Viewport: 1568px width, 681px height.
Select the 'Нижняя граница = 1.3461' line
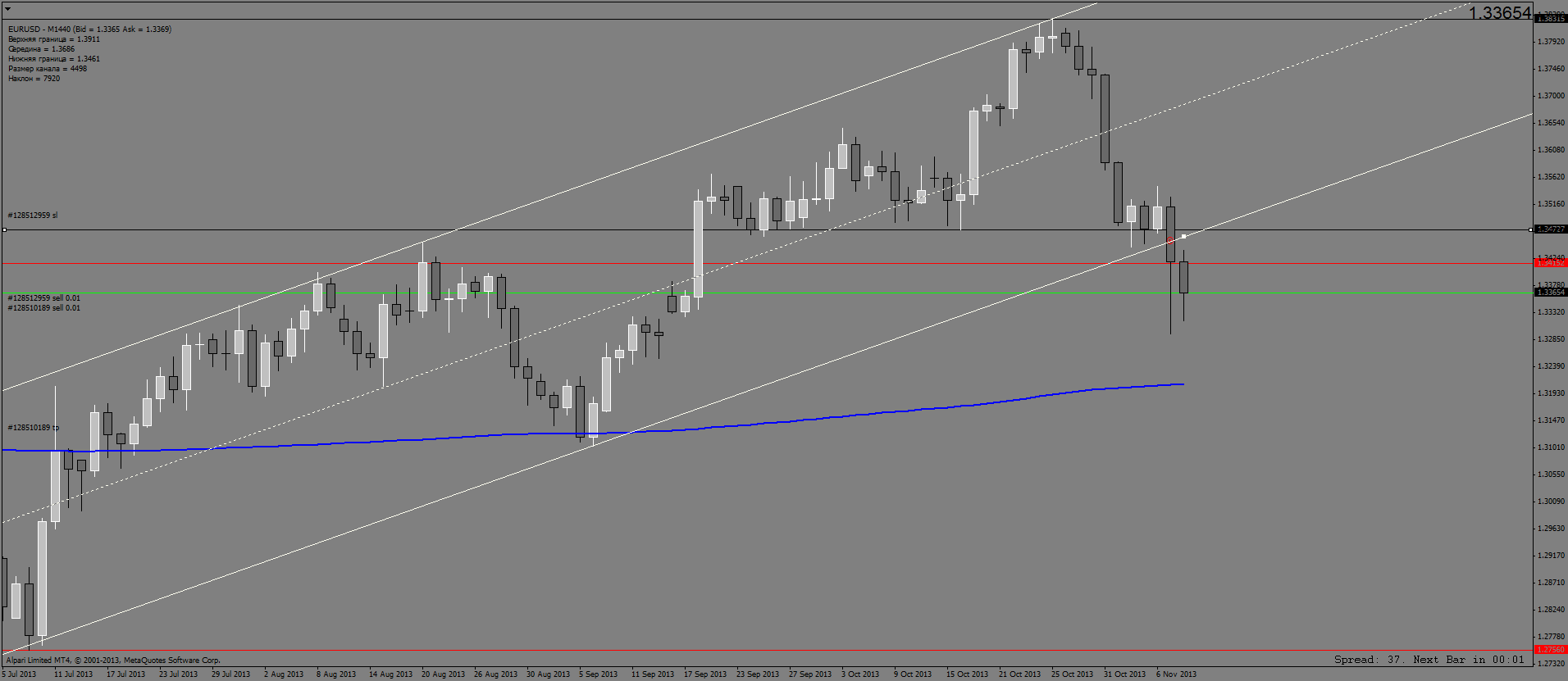54,59
